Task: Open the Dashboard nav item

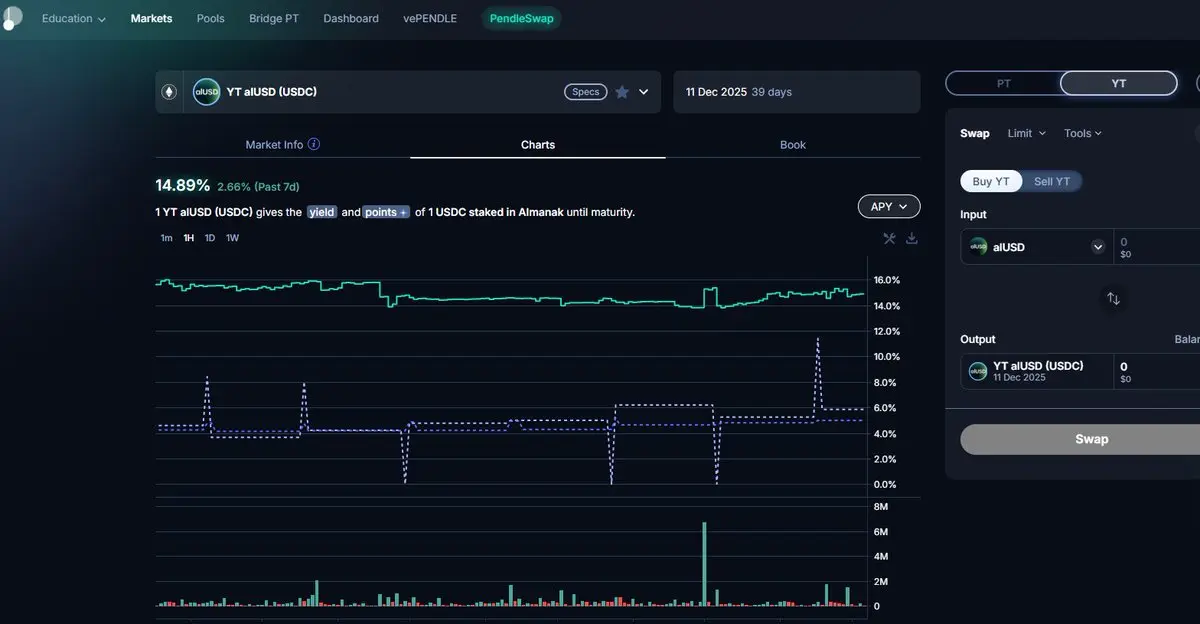Action: 351,19
